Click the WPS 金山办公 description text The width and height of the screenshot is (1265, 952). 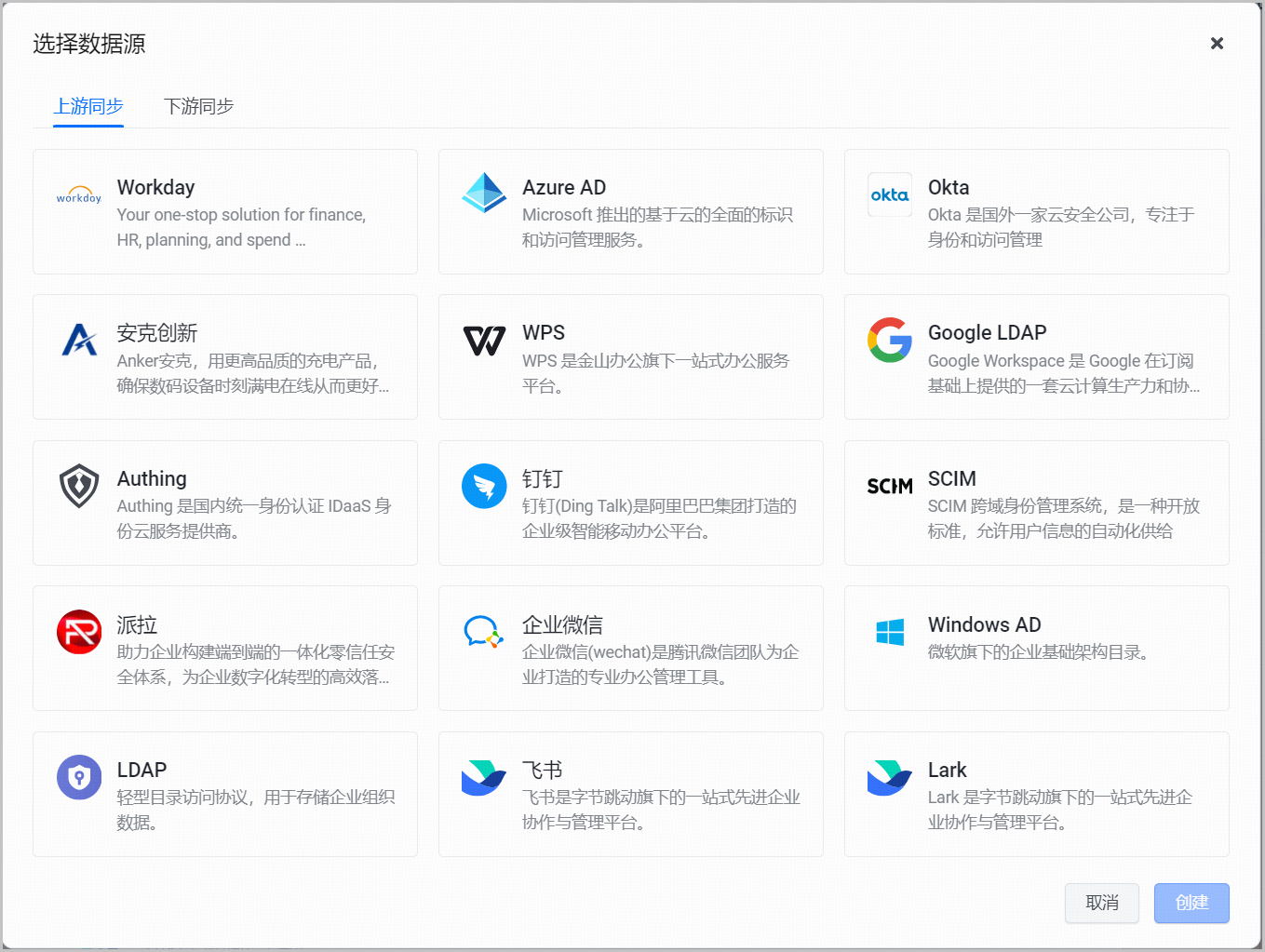coord(655,373)
